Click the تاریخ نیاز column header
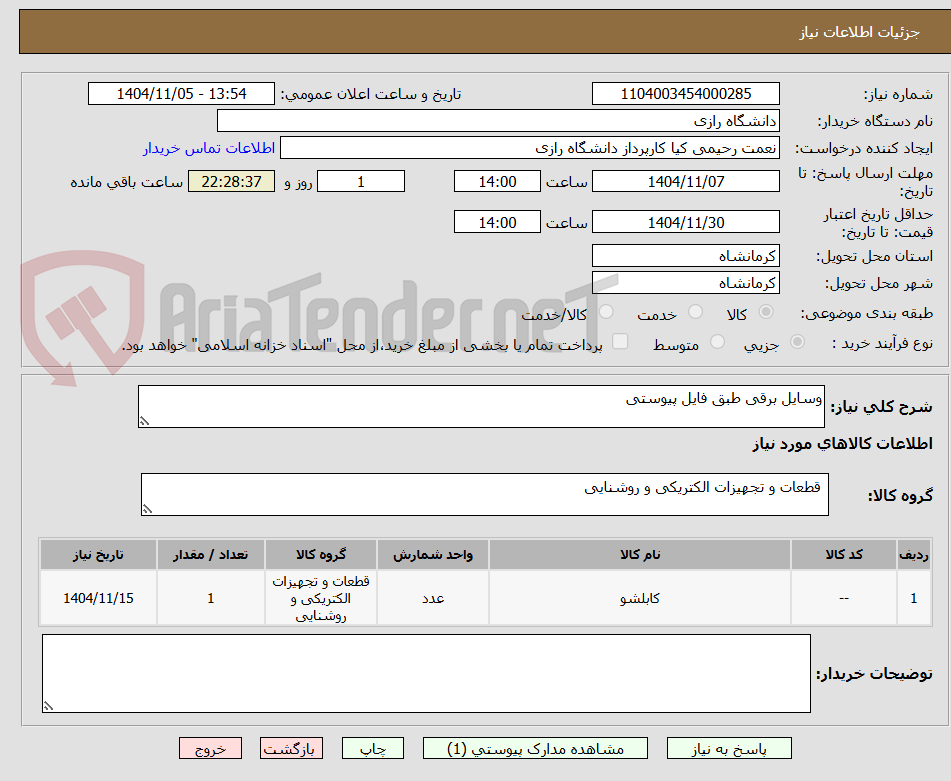The width and height of the screenshot is (951, 781). pyautogui.click(x=98, y=555)
